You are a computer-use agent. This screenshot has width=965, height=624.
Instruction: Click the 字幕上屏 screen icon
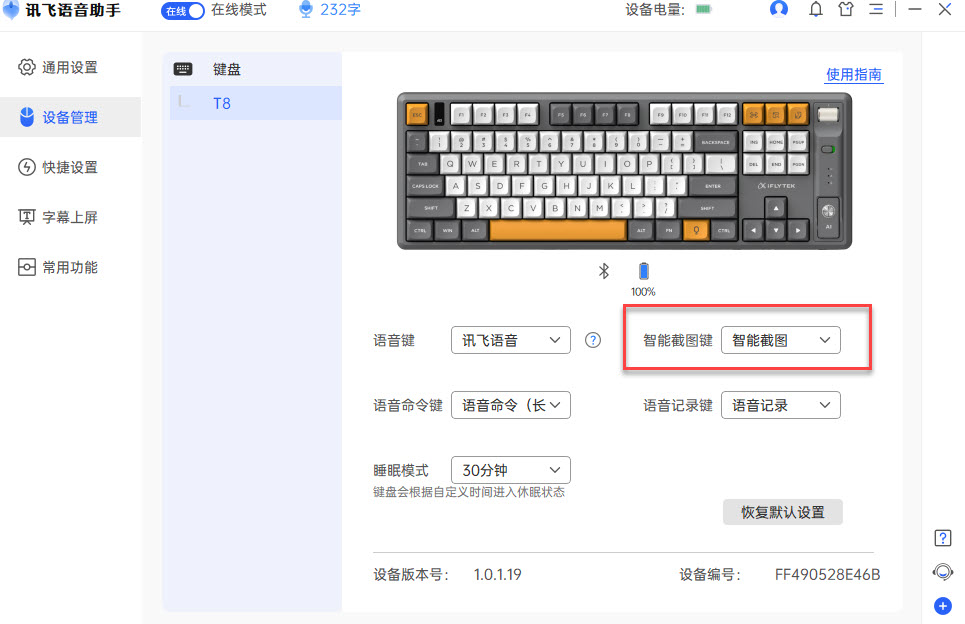coord(26,217)
